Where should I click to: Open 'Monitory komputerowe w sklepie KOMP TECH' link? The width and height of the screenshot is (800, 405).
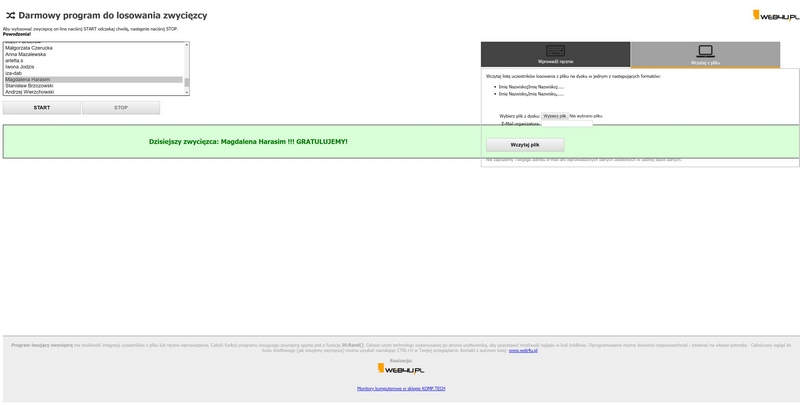[400, 388]
